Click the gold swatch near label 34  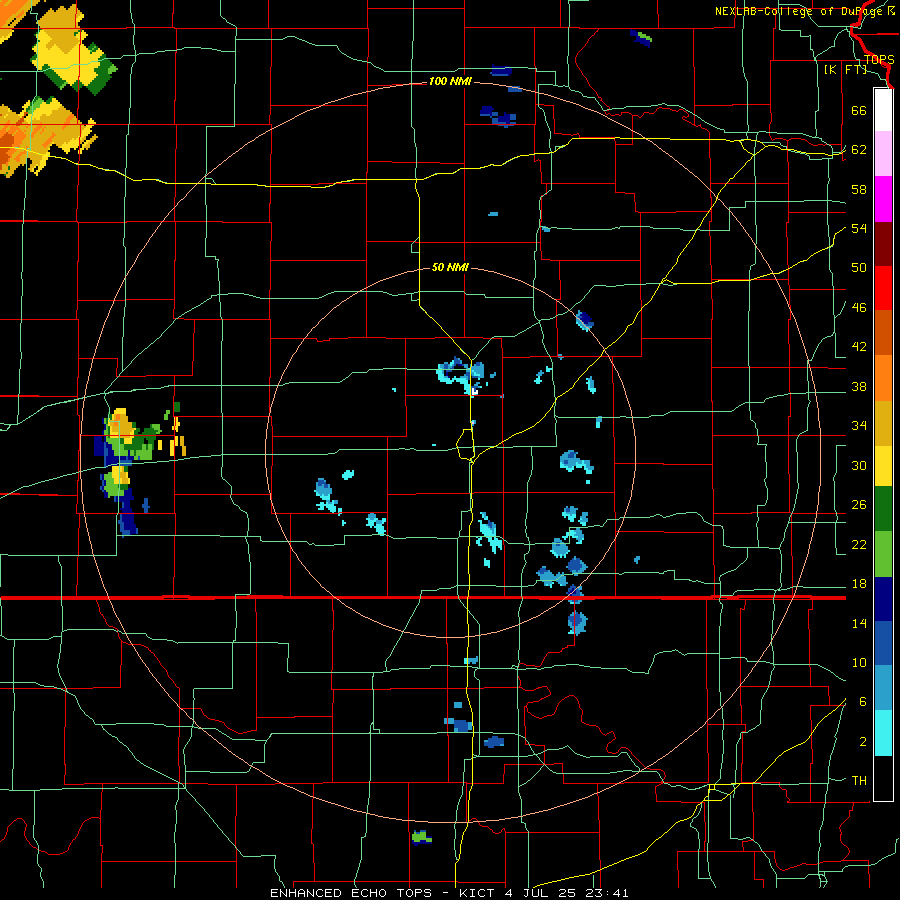point(883,423)
